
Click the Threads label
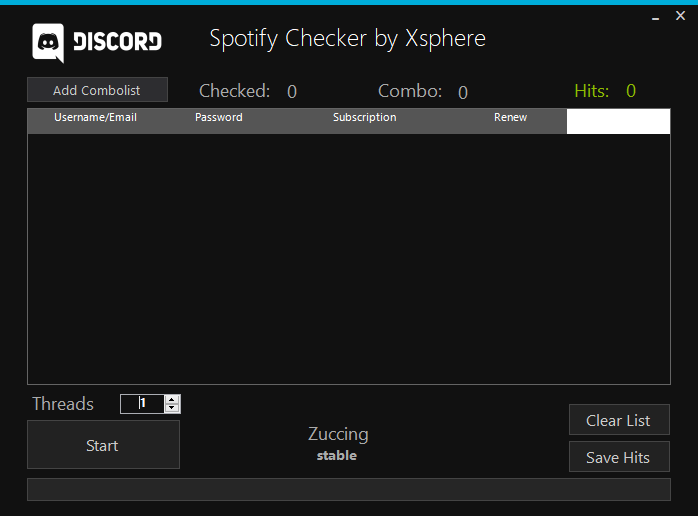point(63,404)
